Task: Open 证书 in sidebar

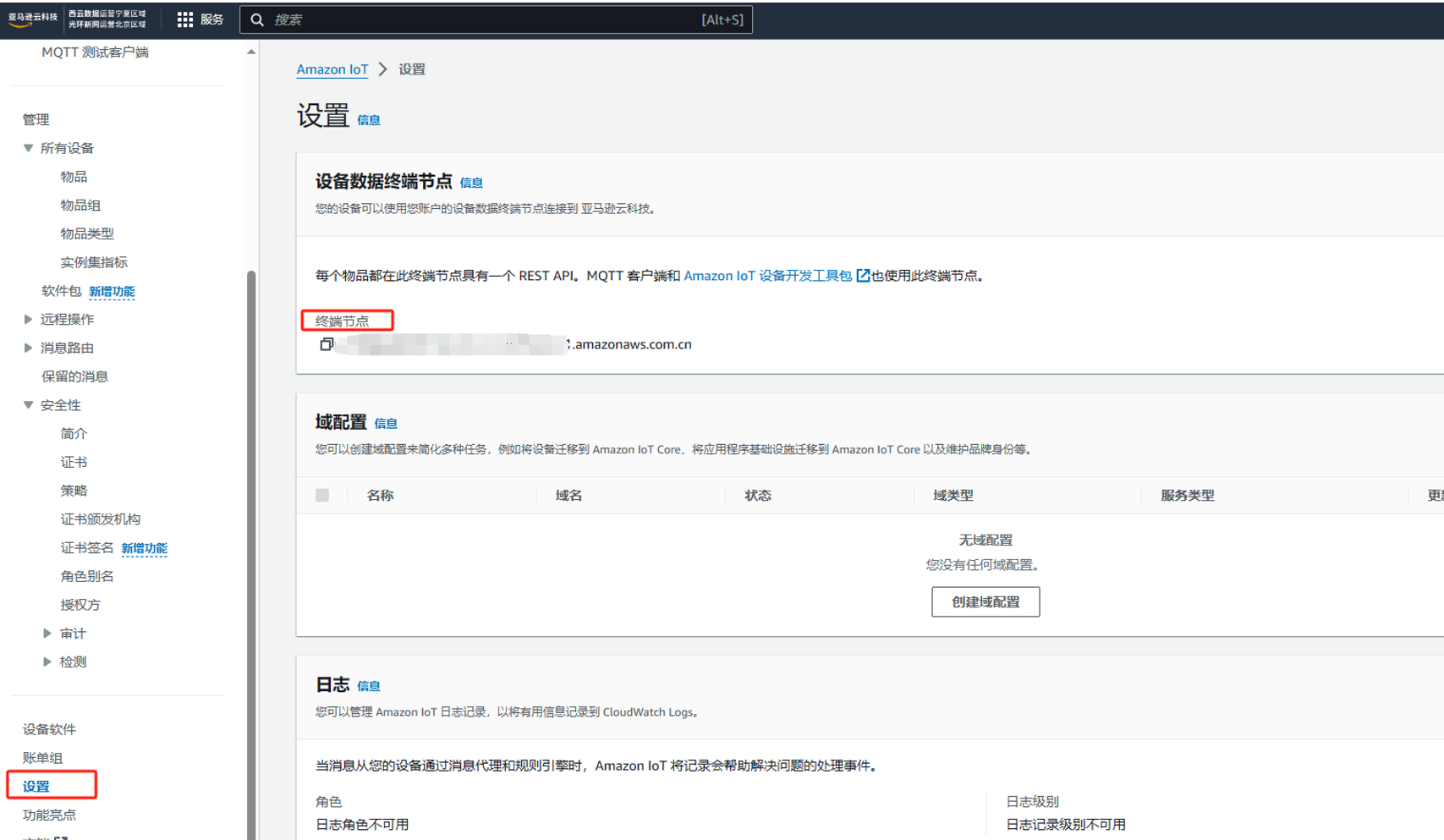Action: [74, 462]
